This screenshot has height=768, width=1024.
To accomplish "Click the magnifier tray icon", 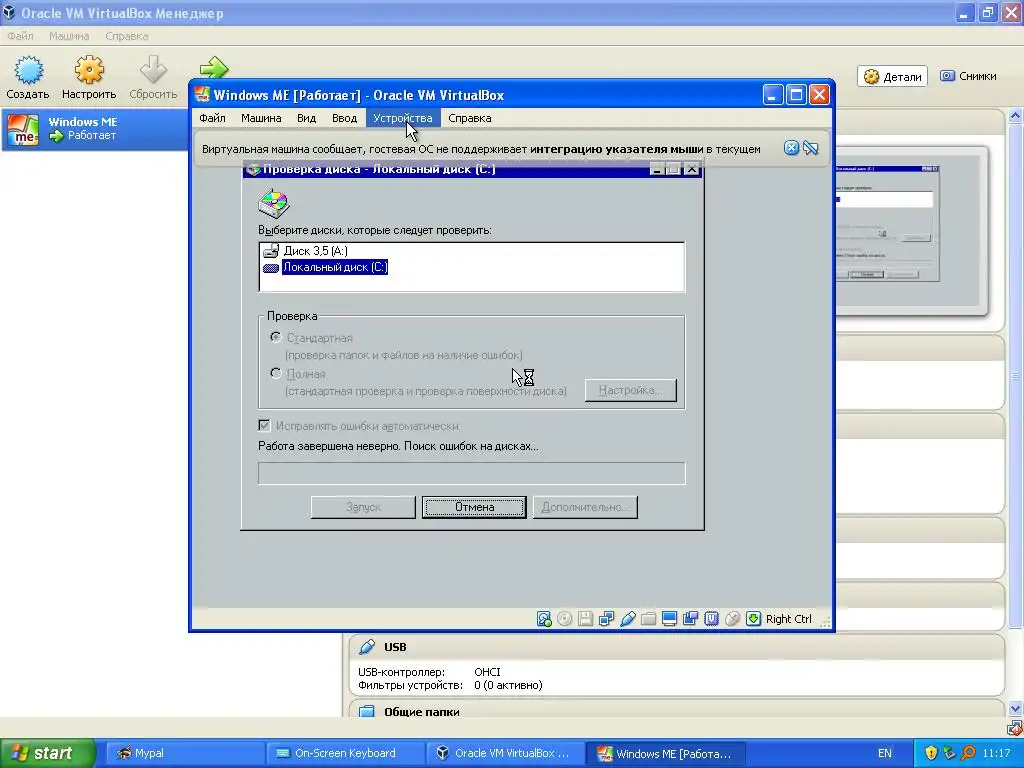I will (968, 753).
